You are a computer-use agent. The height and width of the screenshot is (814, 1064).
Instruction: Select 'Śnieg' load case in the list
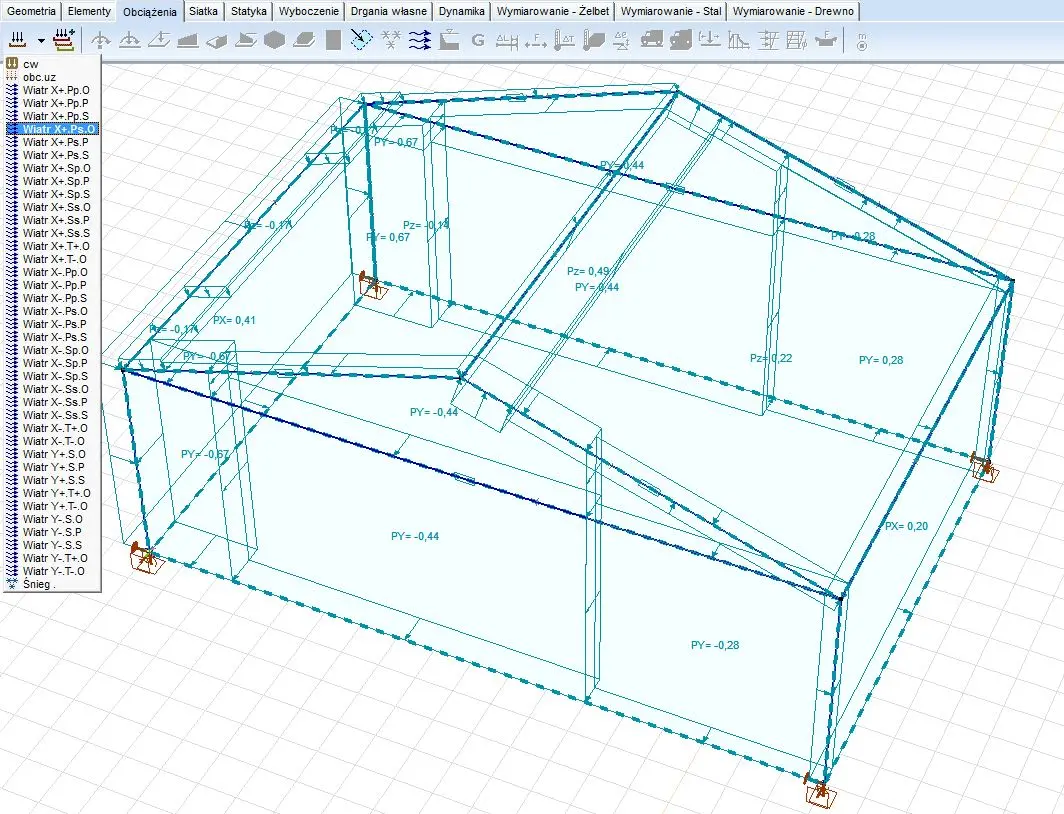point(38,584)
